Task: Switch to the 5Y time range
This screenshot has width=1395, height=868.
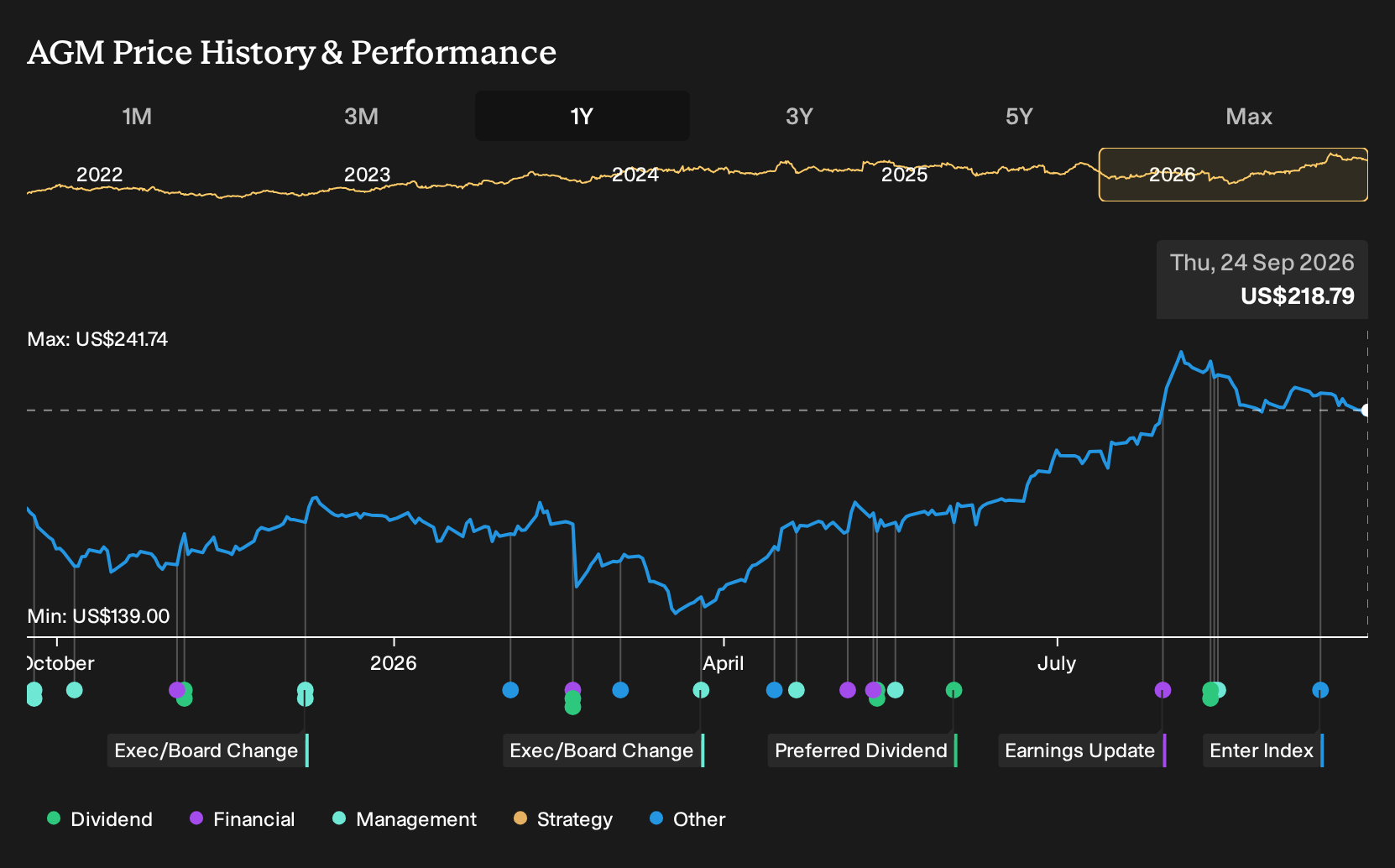Action: 1019,117
